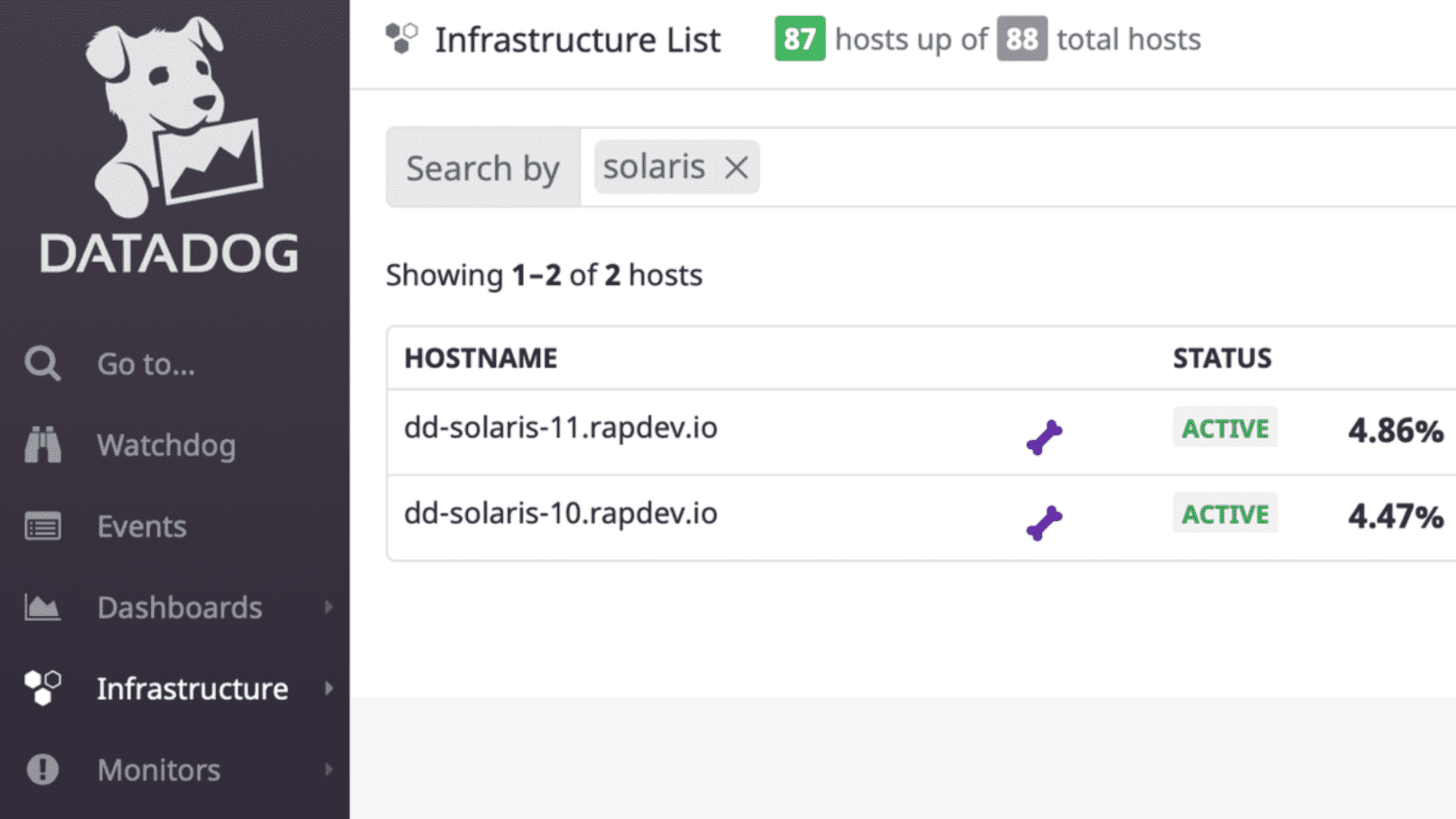The width and height of the screenshot is (1456, 819).
Task: Click the Dashboards chart icon
Action: click(x=42, y=607)
